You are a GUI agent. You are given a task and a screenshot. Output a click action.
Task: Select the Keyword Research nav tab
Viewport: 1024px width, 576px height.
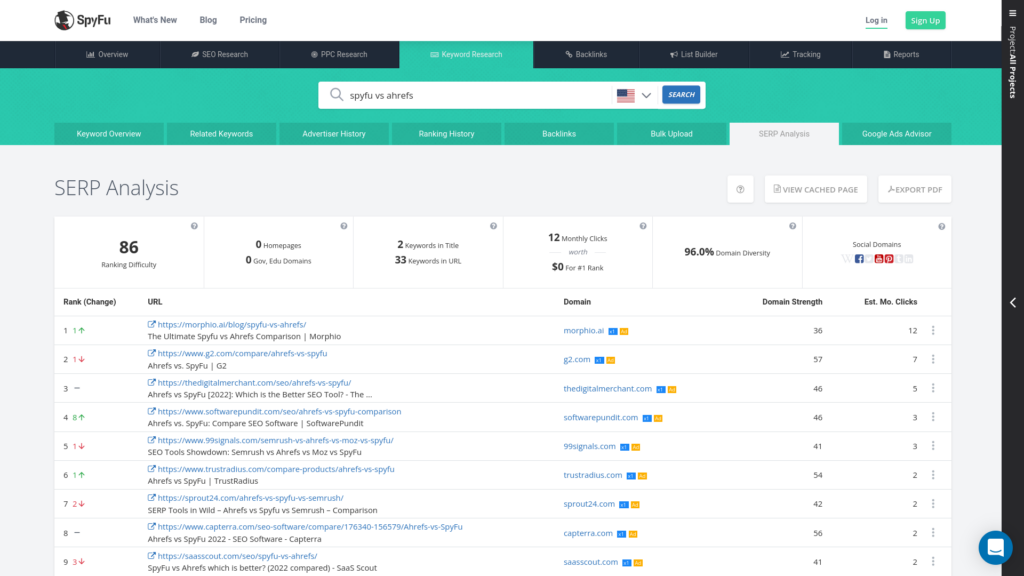pyautogui.click(x=466, y=54)
